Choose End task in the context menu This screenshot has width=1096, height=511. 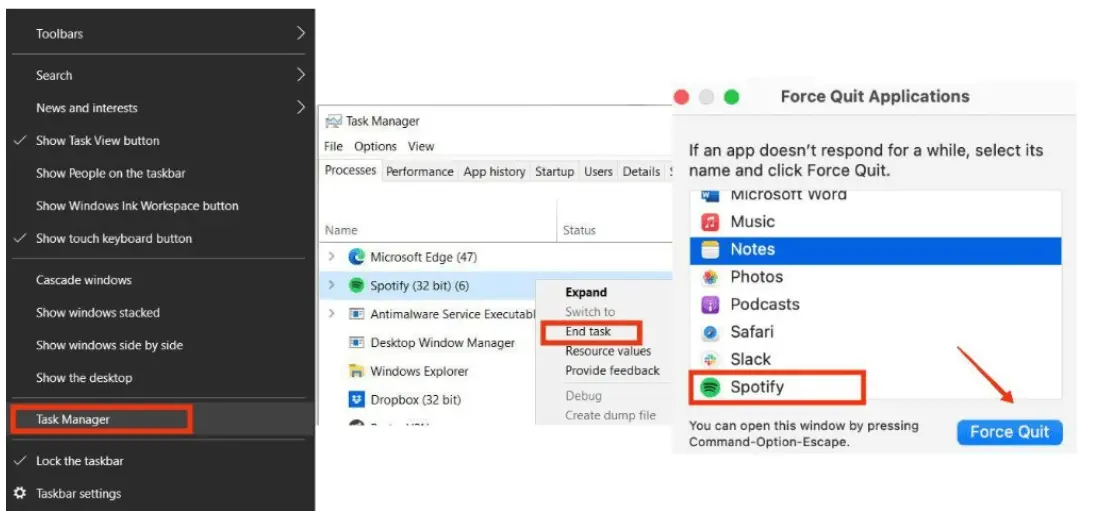(x=588, y=331)
